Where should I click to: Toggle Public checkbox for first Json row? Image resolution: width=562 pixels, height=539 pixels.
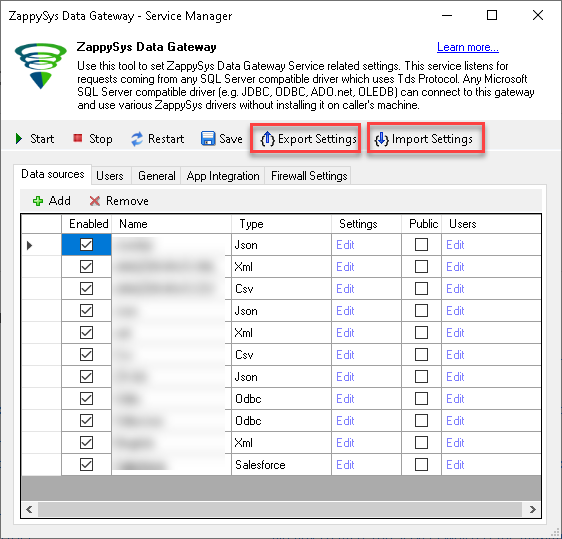point(421,245)
